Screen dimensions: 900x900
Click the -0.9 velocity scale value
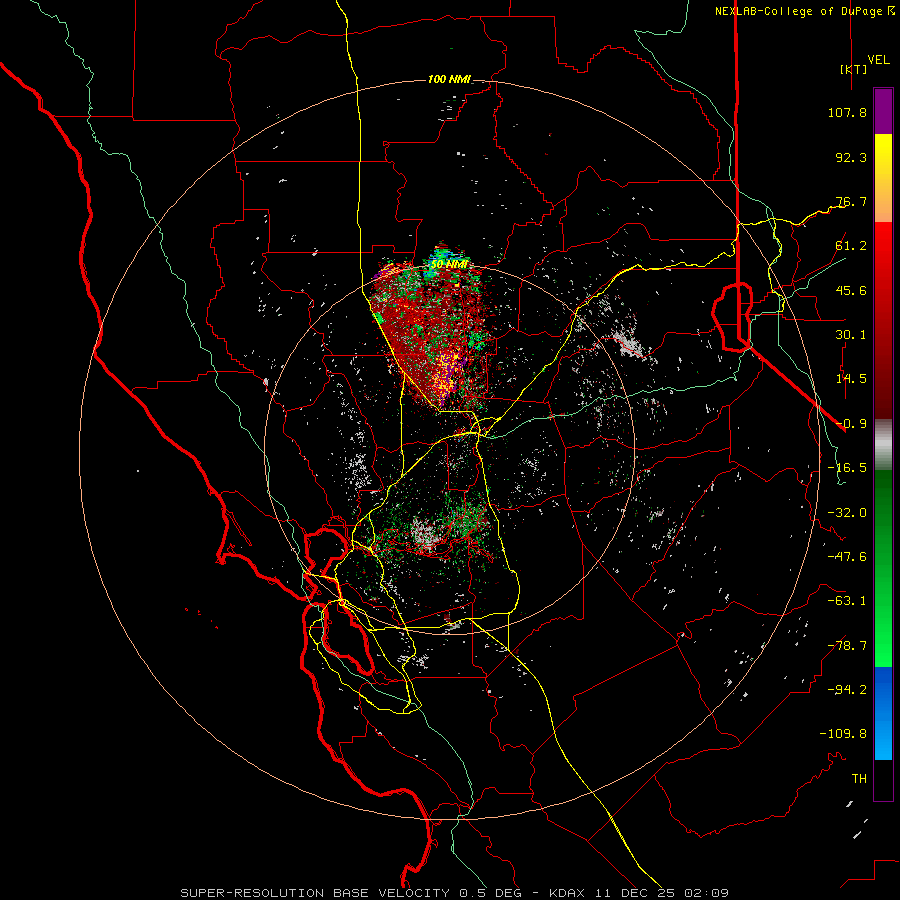851,424
